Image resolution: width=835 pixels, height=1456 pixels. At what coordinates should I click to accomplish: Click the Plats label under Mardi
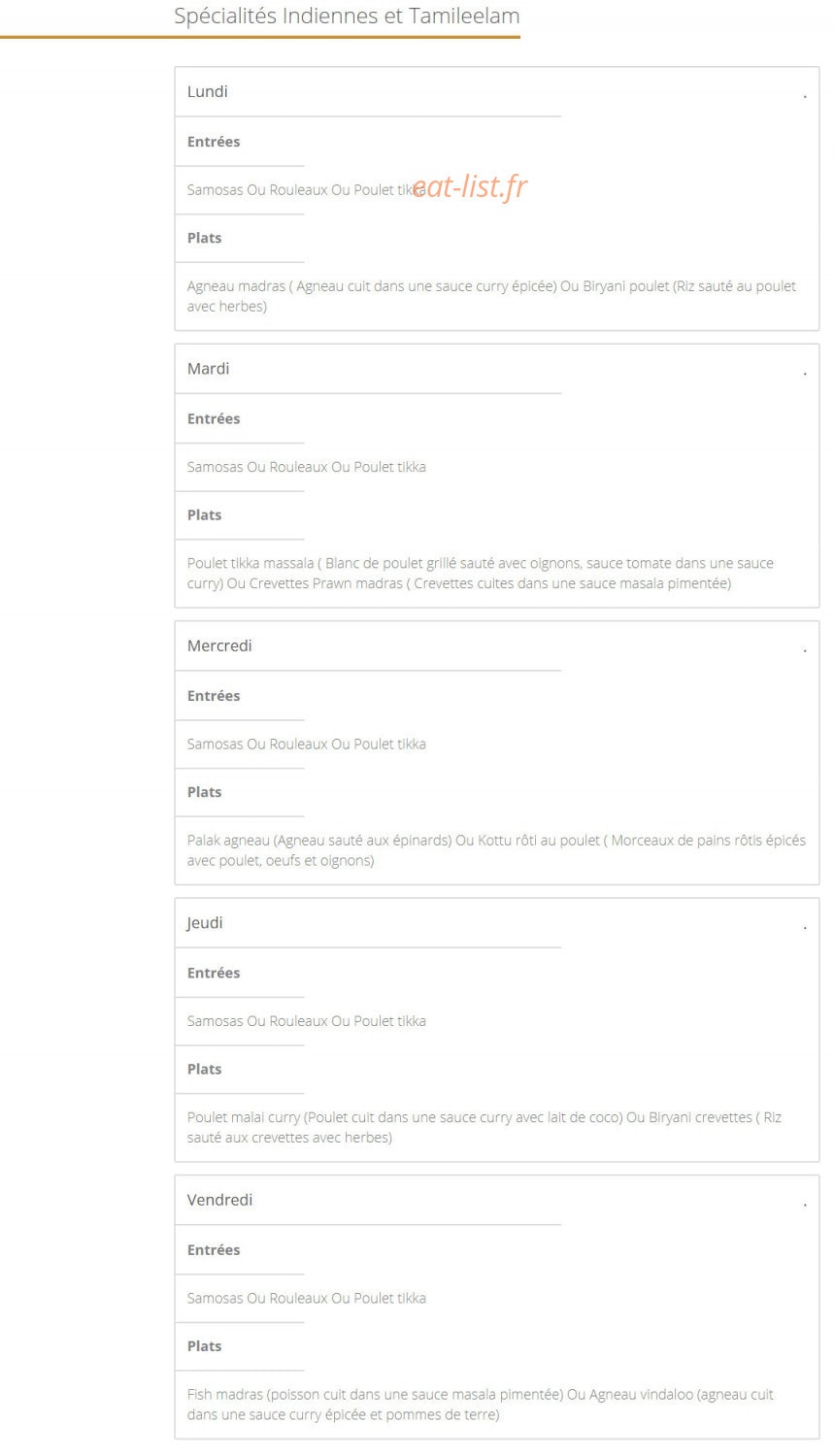(x=204, y=515)
